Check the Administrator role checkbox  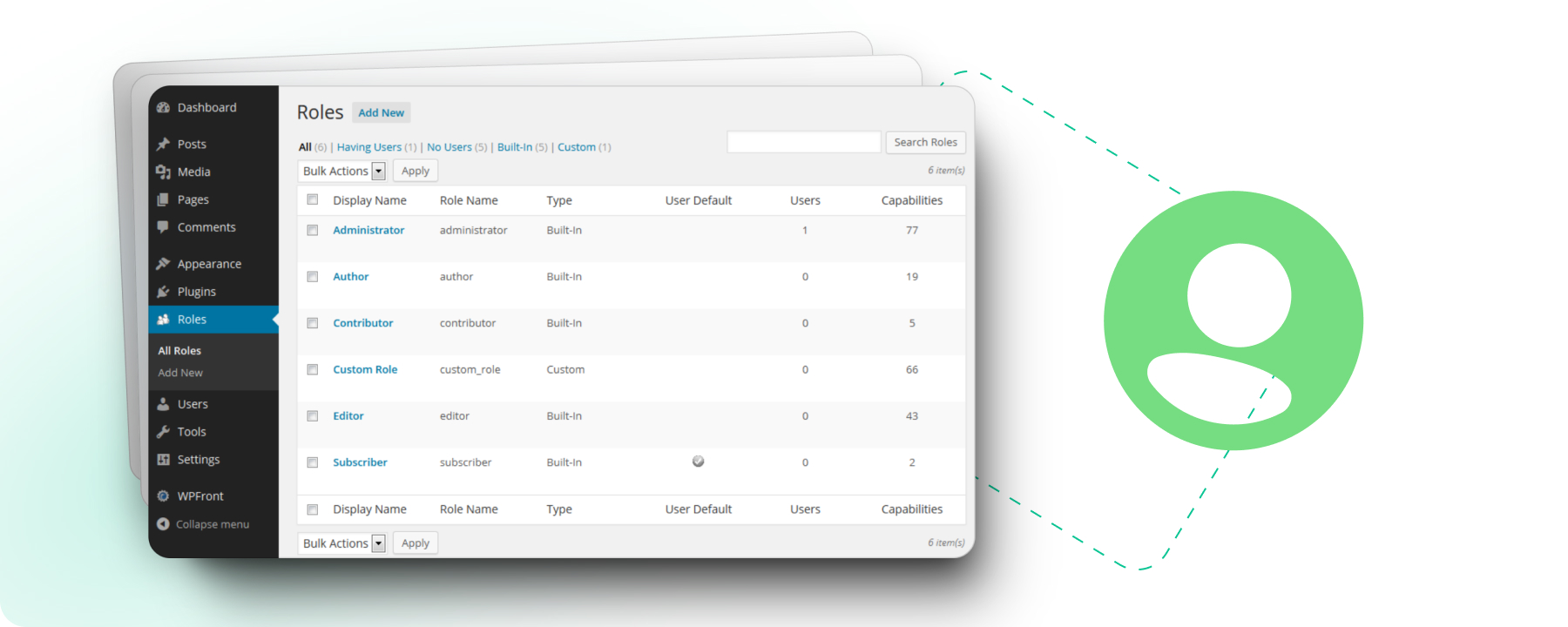tap(313, 231)
